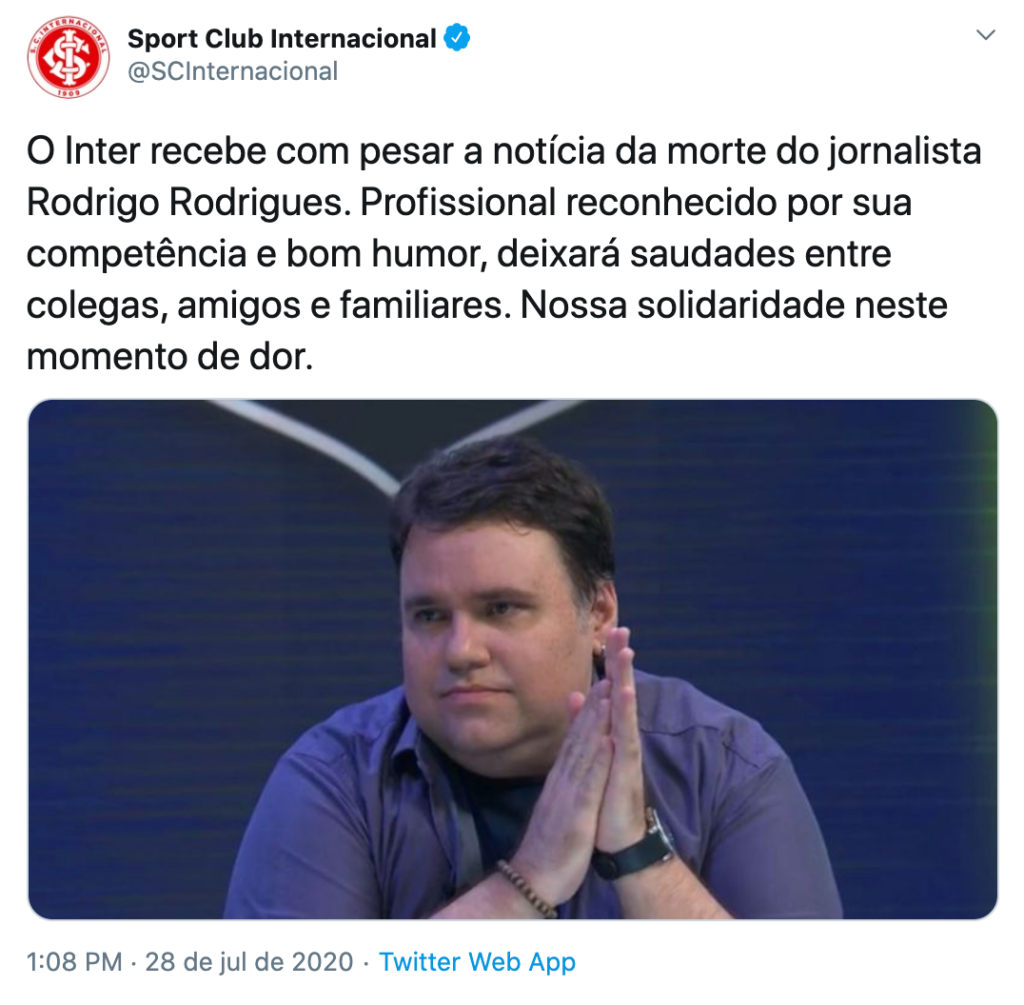The height and width of the screenshot is (1005, 1024).
Task: Click the phrase "competência e bom humor"
Action: [x=257, y=254]
